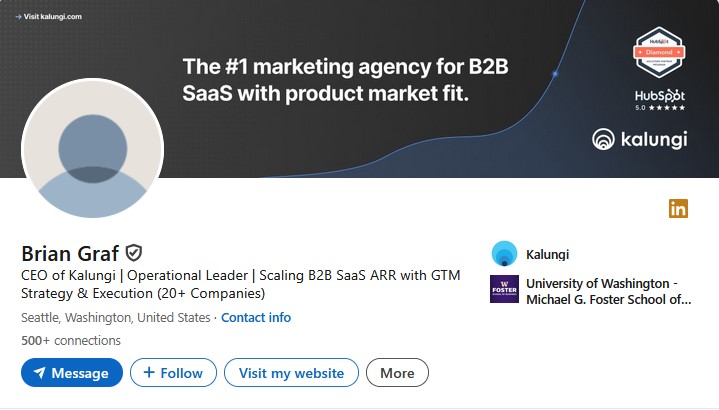The height and width of the screenshot is (410, 719).
Task: Click the Foster School logo icon
Action: pos(504,290)
